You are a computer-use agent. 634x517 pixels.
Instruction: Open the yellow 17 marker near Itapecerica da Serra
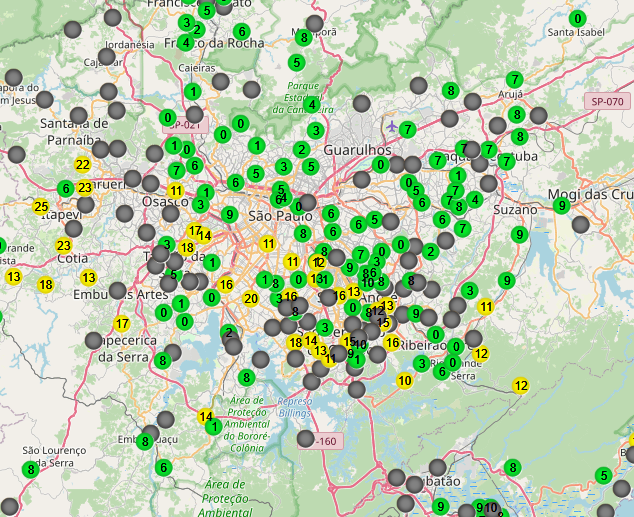[122, 323]
